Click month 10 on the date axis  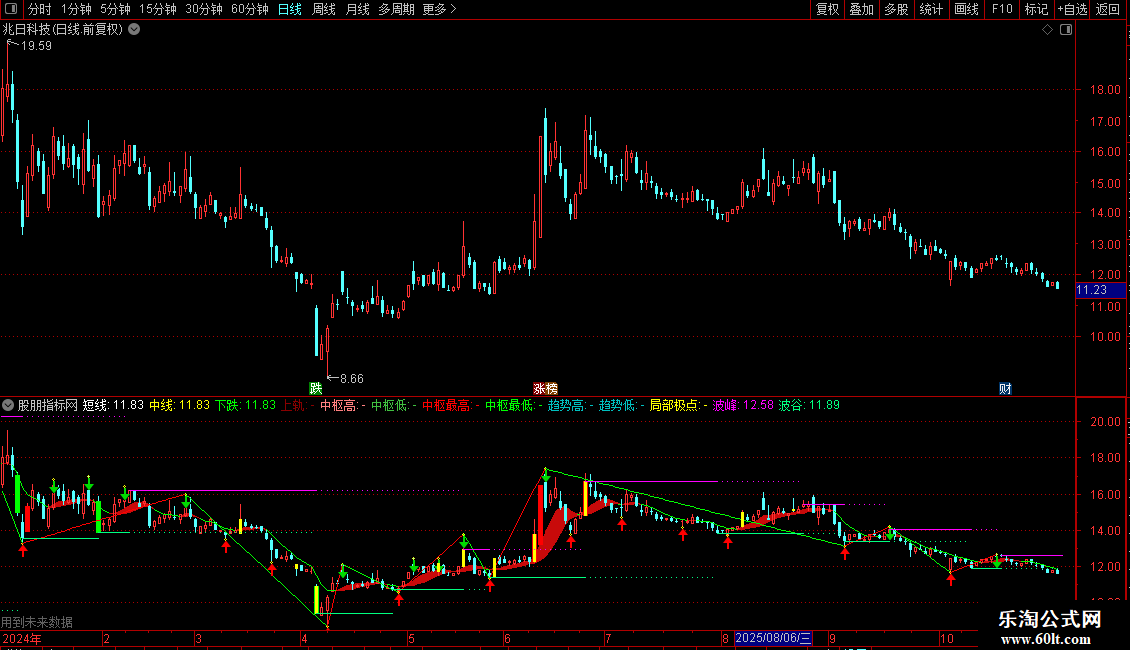click(x=946, y=638)
